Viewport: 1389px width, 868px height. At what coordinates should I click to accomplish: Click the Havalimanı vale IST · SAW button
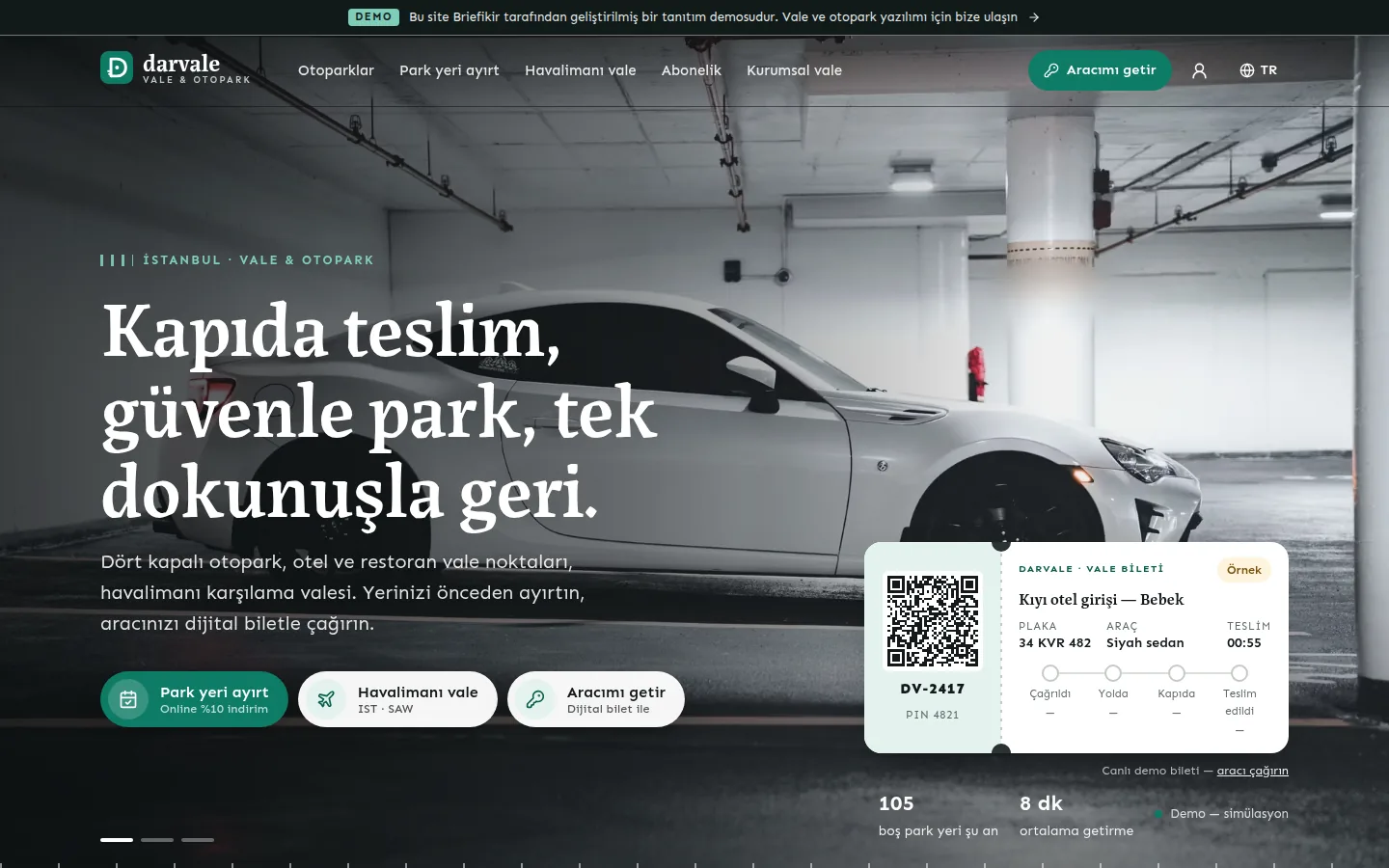397,699
